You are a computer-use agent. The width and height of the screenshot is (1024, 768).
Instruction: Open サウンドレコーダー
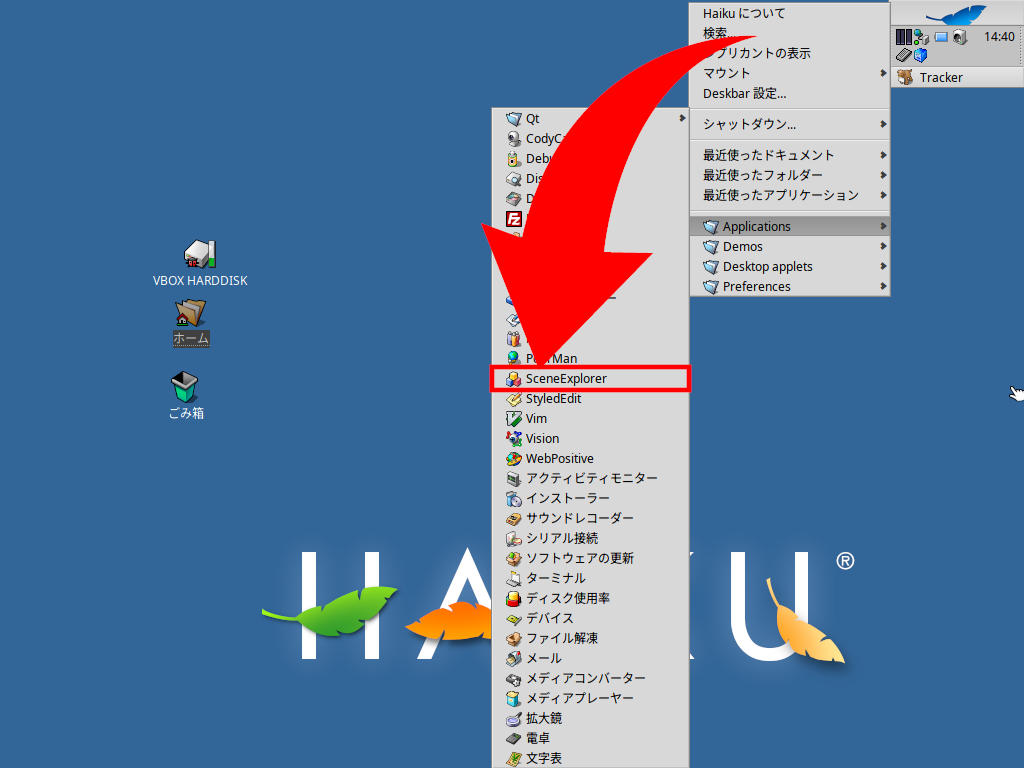coord(590,519)
